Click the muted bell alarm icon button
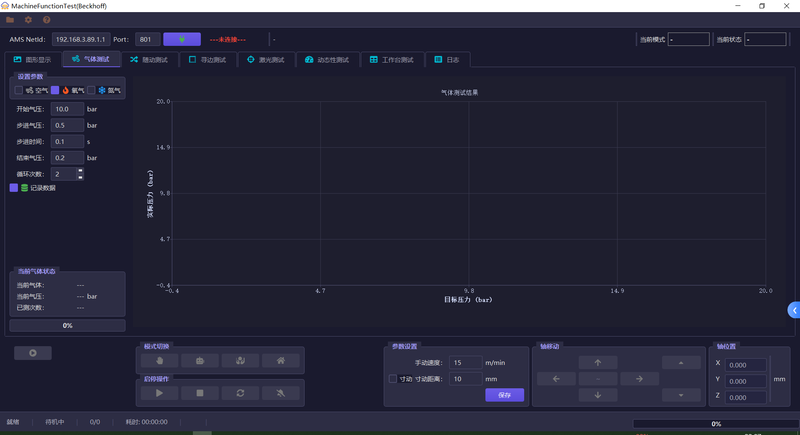The width and height of the screenshot is (800, 435). [281, 393]
